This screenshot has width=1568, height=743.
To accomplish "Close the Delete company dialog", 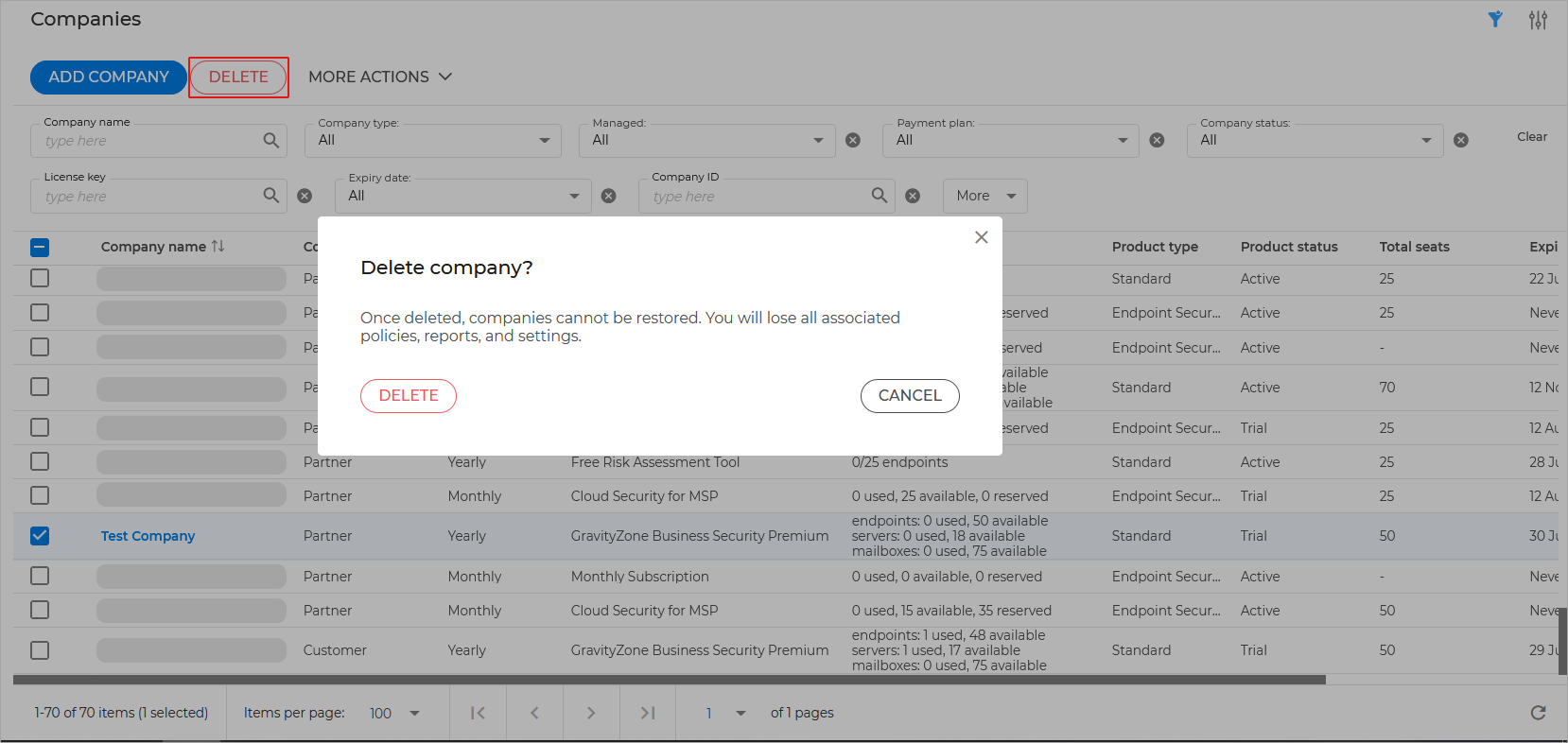I will (981, 237).
